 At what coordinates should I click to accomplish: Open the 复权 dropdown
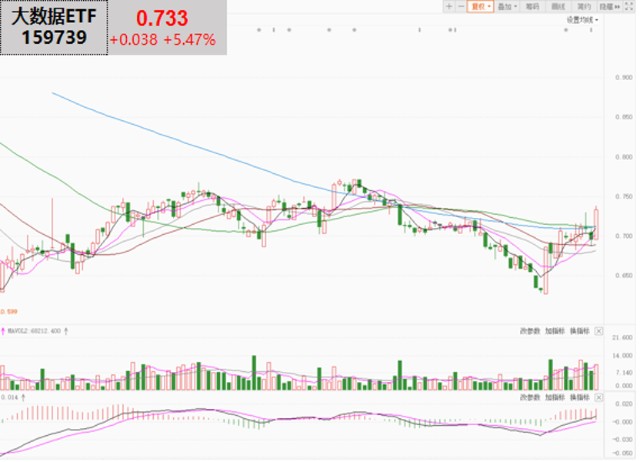(482, 6)
